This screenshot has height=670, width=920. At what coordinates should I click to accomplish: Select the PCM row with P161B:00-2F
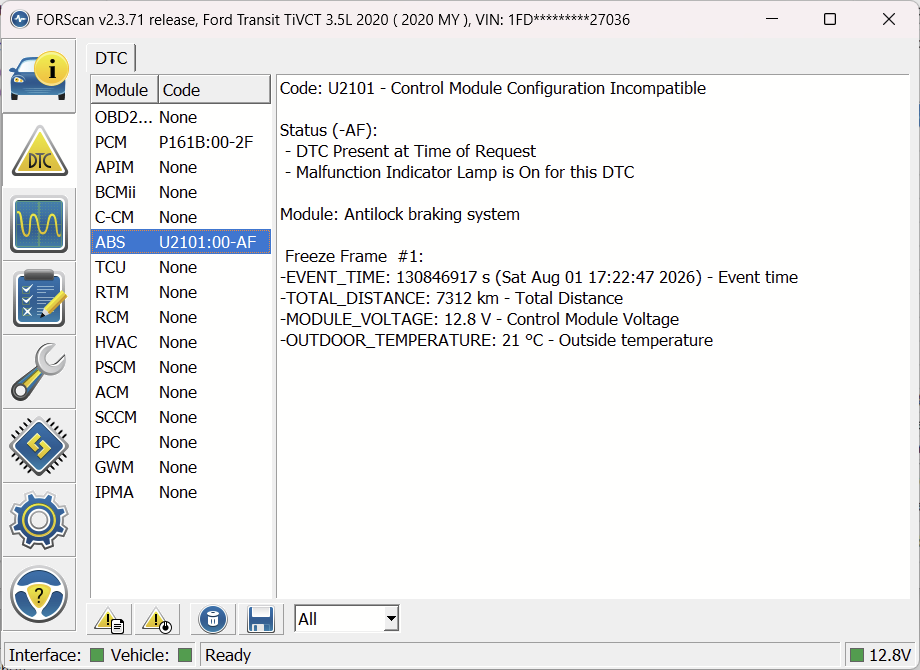click(x=181, y=143)
